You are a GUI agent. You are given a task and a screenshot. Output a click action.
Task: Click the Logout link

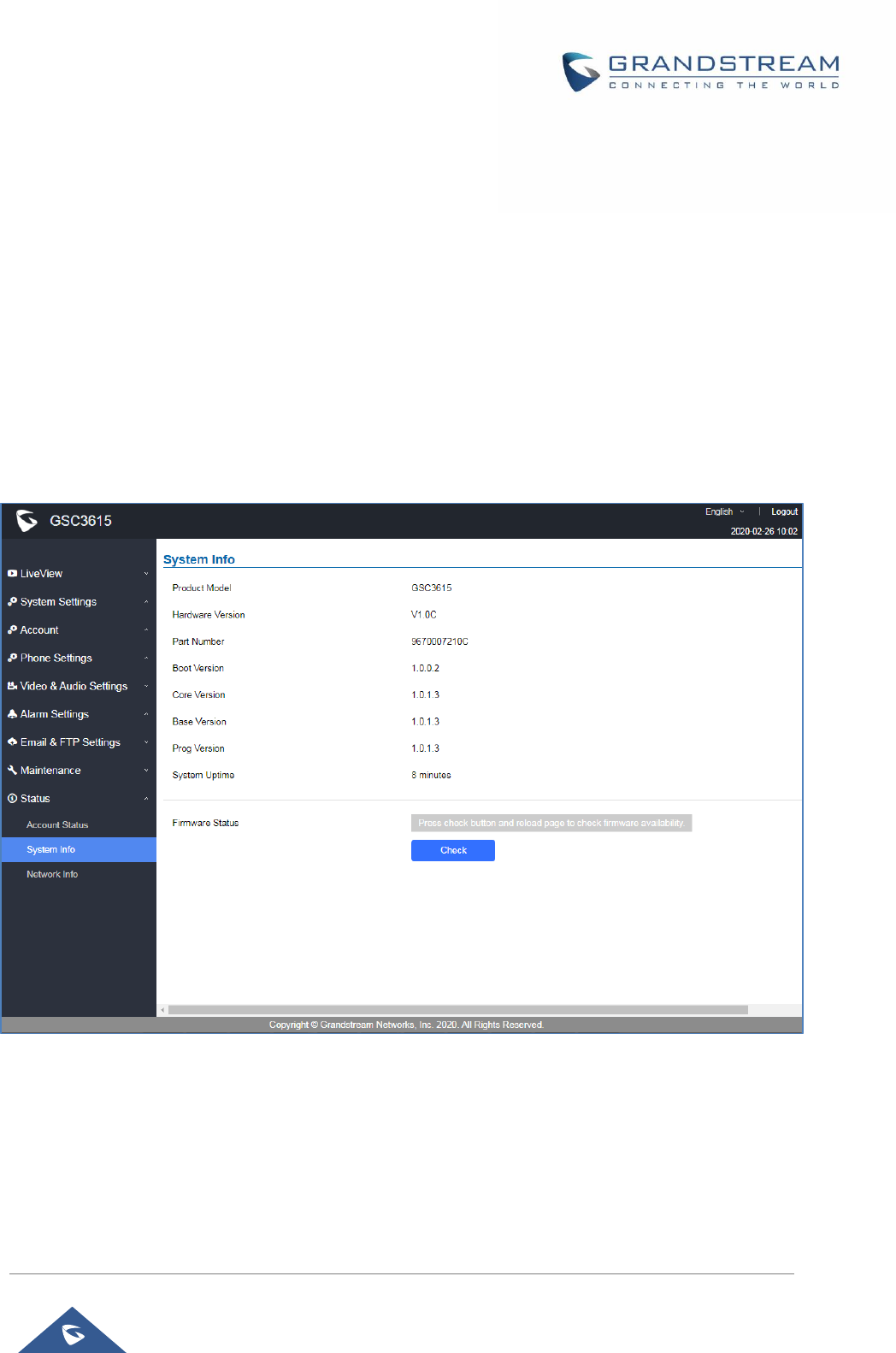tap(784, 512)
